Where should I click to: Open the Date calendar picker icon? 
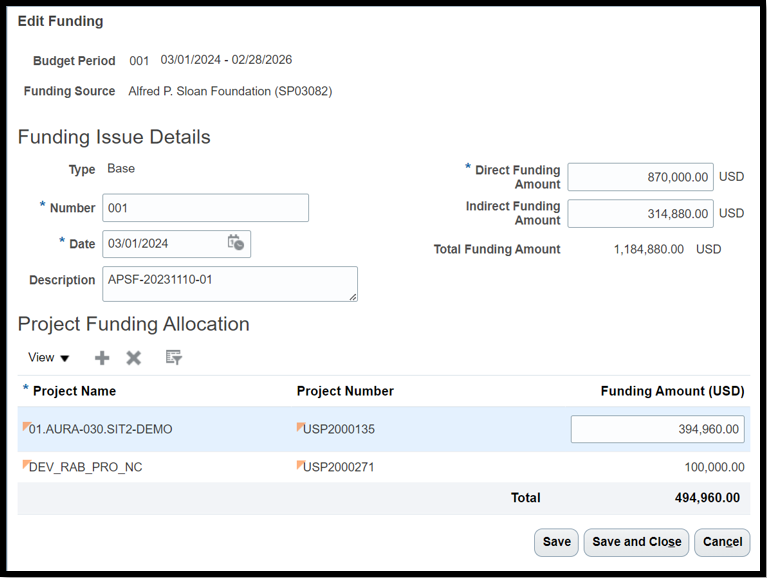click(235, 243)
